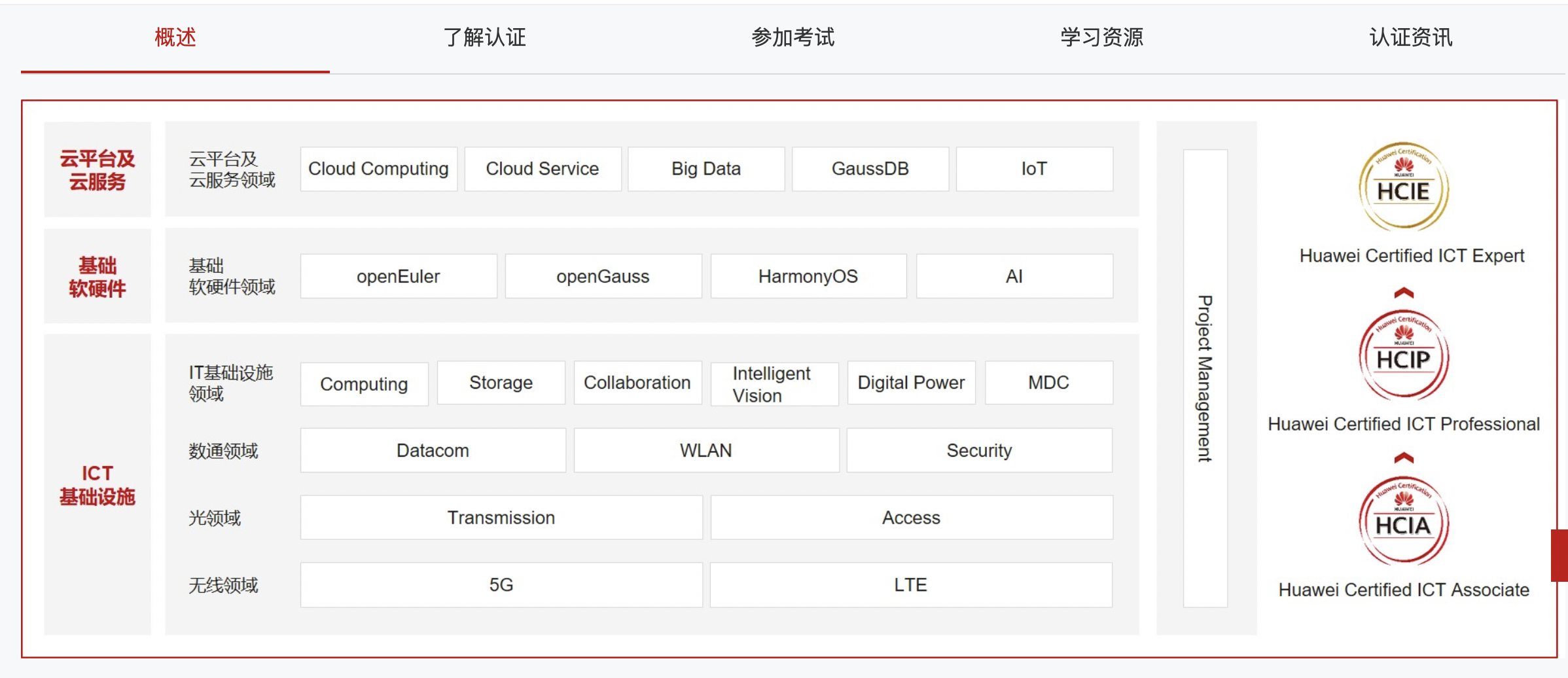Open the openGauss certification
The width and height of the screenshot is (1568, 678).
click(603, 276)
